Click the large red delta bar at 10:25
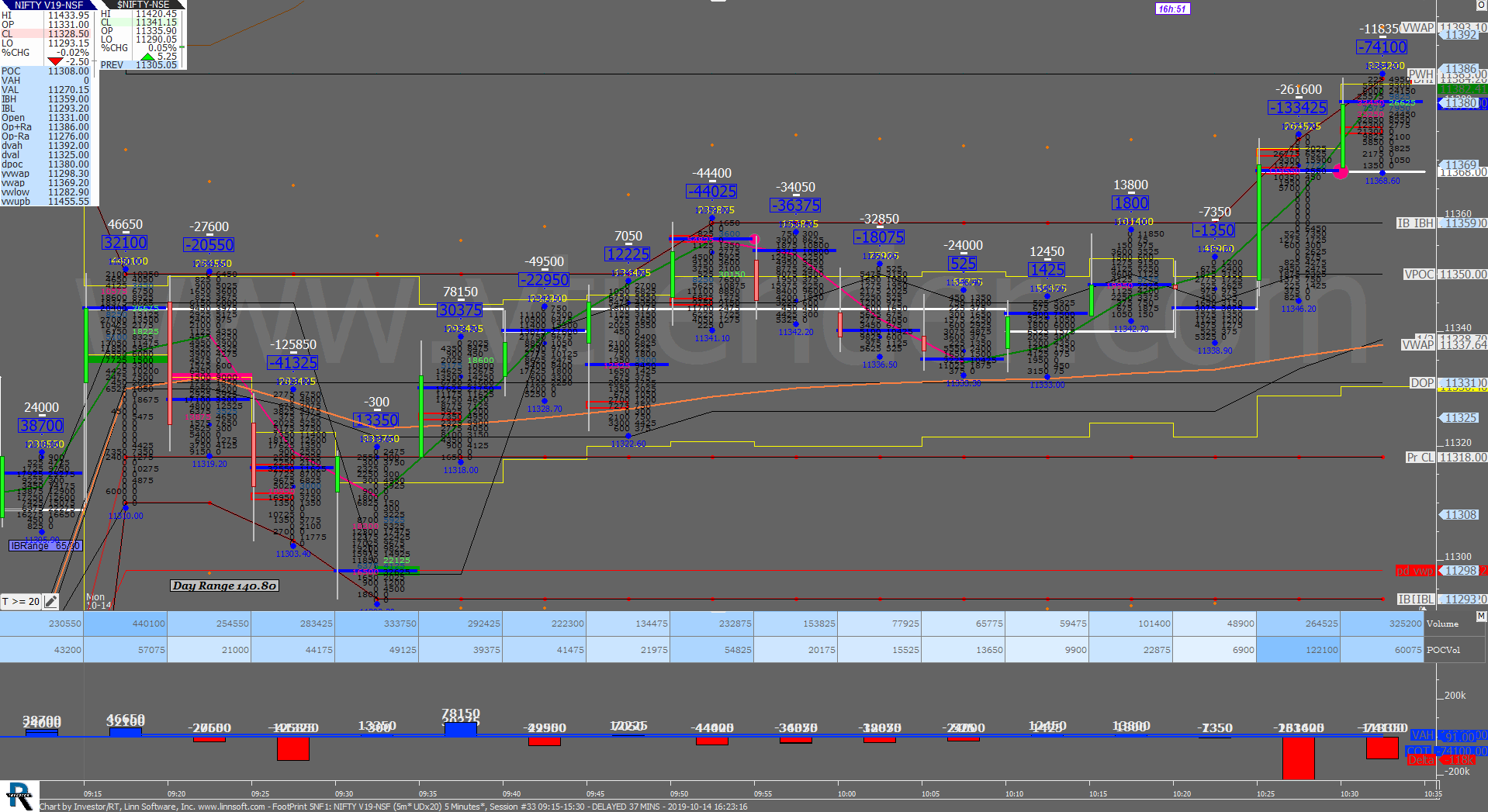Screen dimensions: 1488x812 1298,758
